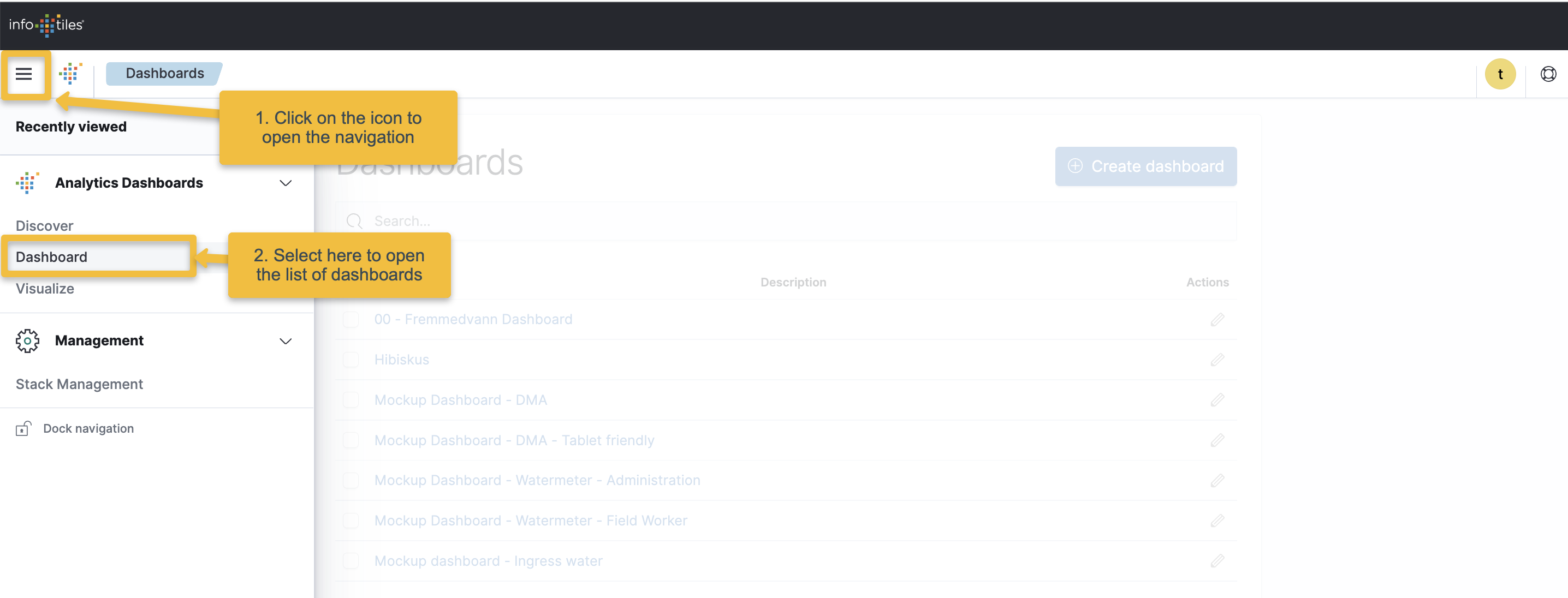Viewport: 1568px width, 598px height.
Task: Open Discover in the navigation
Action: (44, 226)
